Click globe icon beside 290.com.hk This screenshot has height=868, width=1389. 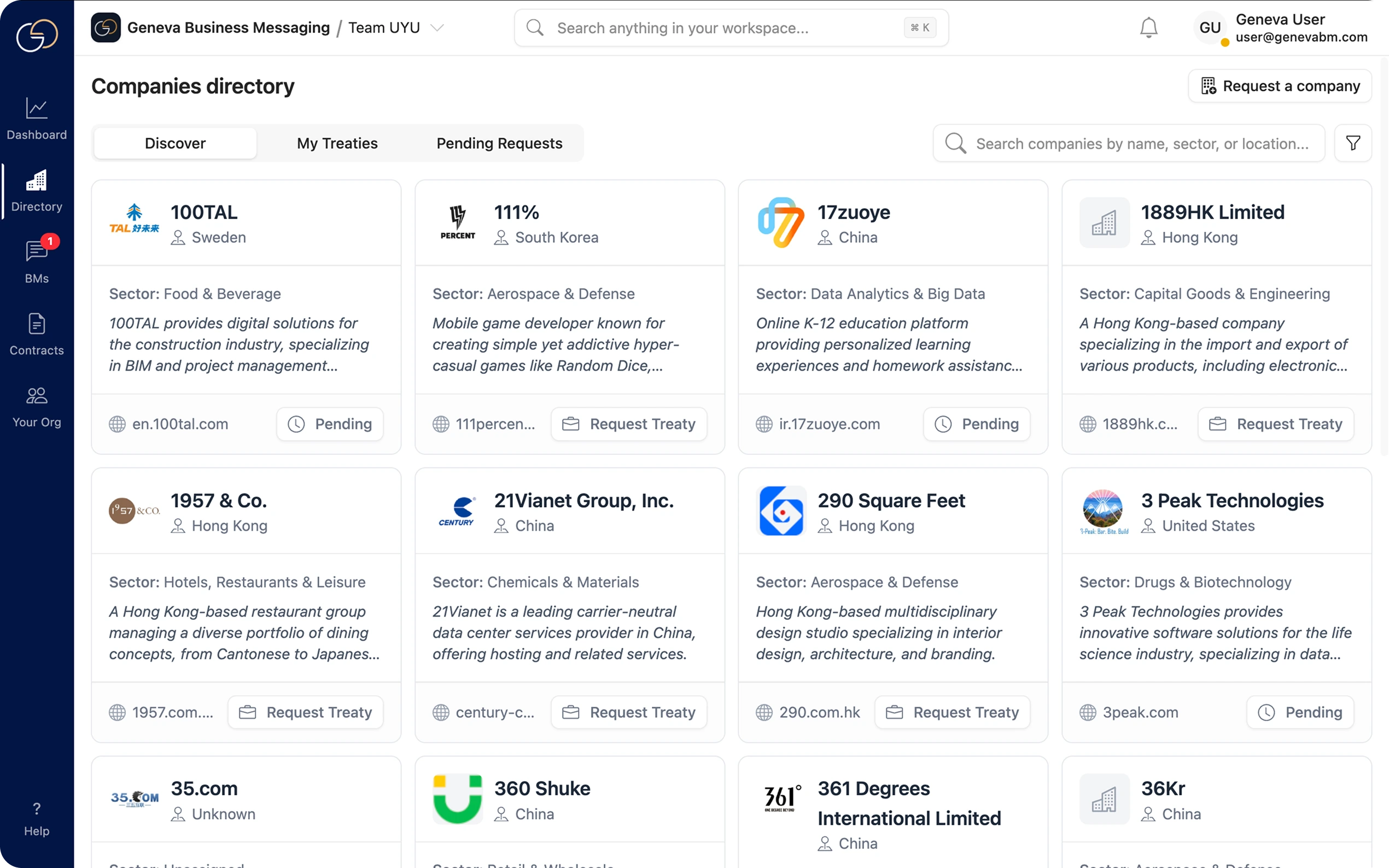(764, 712)
